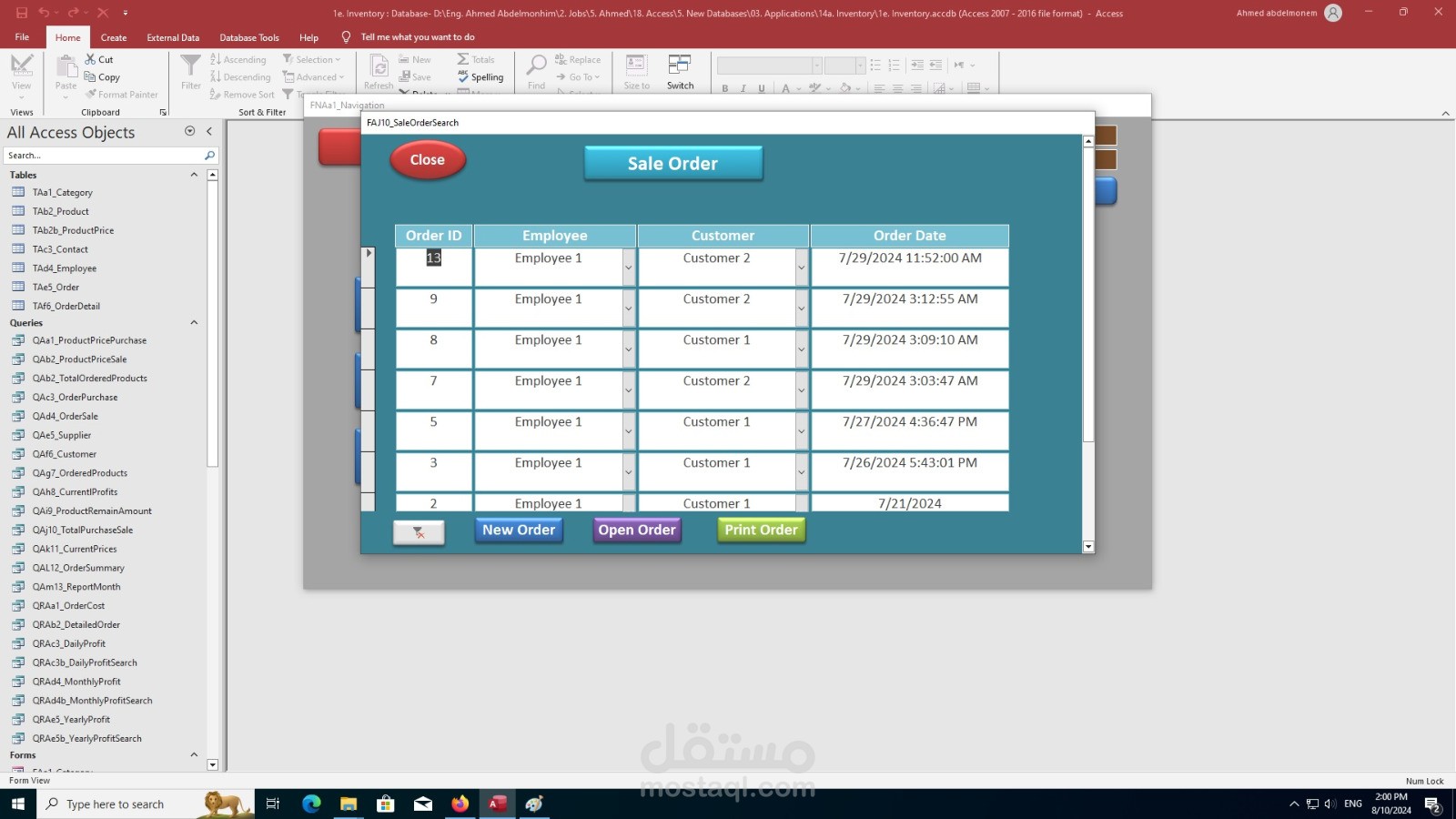Open Mail app from taskbar
This screenshot has height=819, width=1456.
coord(423,804)
